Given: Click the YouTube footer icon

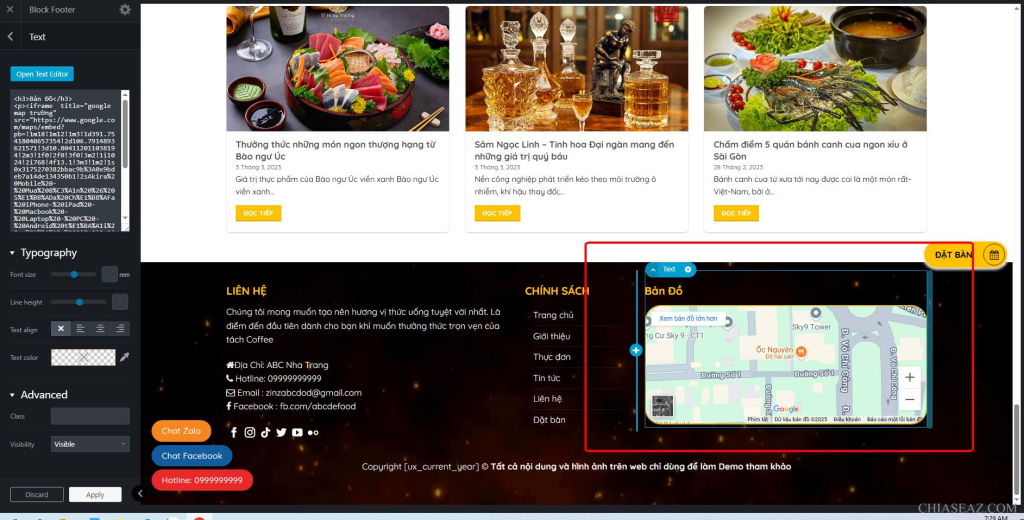Looking at the screenshot, I should (297, 432).
